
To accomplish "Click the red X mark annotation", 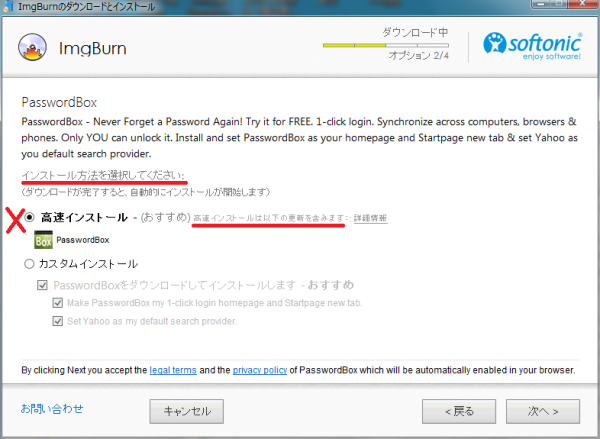I will coord(15,220).
